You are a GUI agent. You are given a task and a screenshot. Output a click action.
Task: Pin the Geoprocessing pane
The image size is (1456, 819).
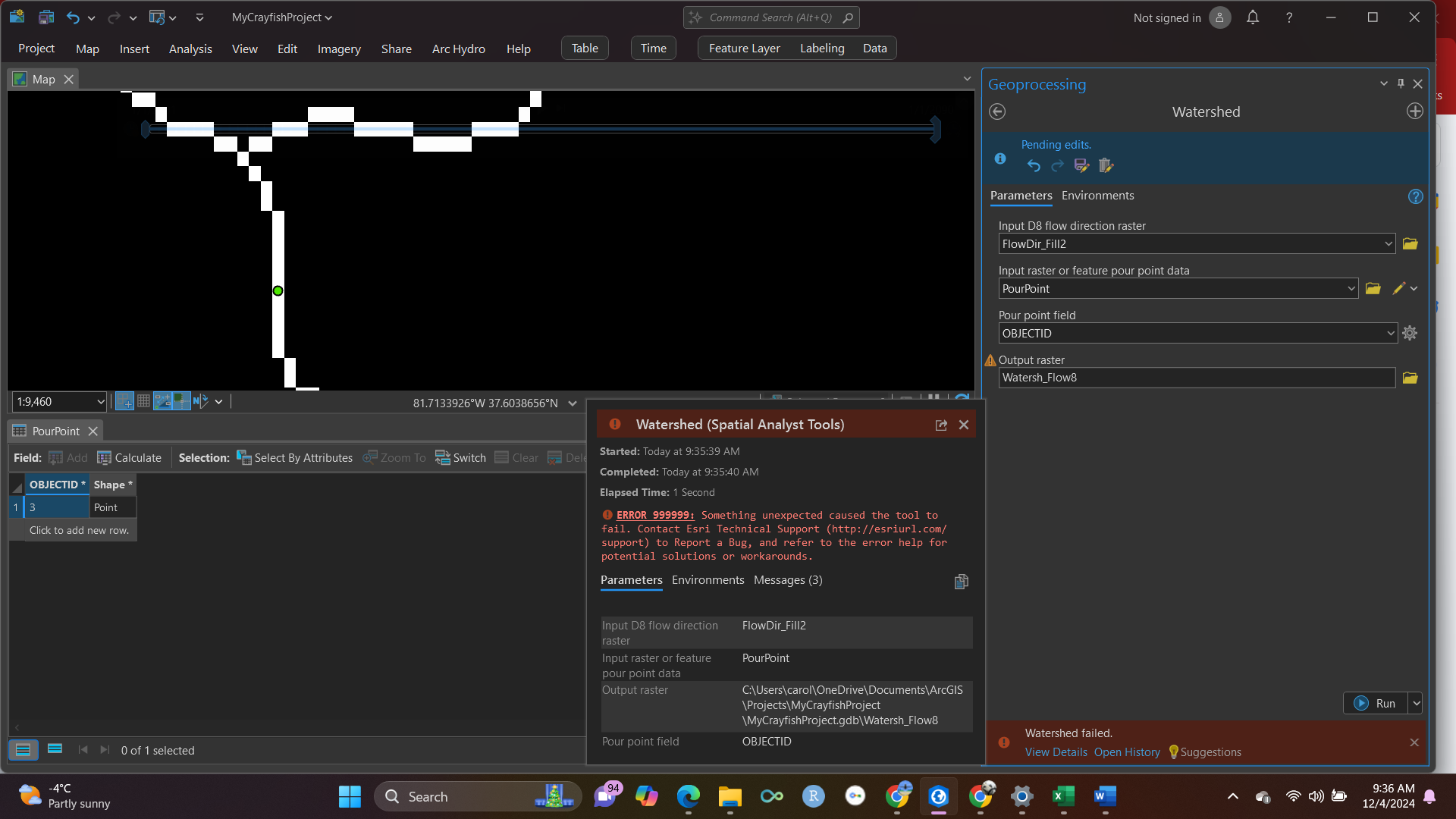point(1401,83)
